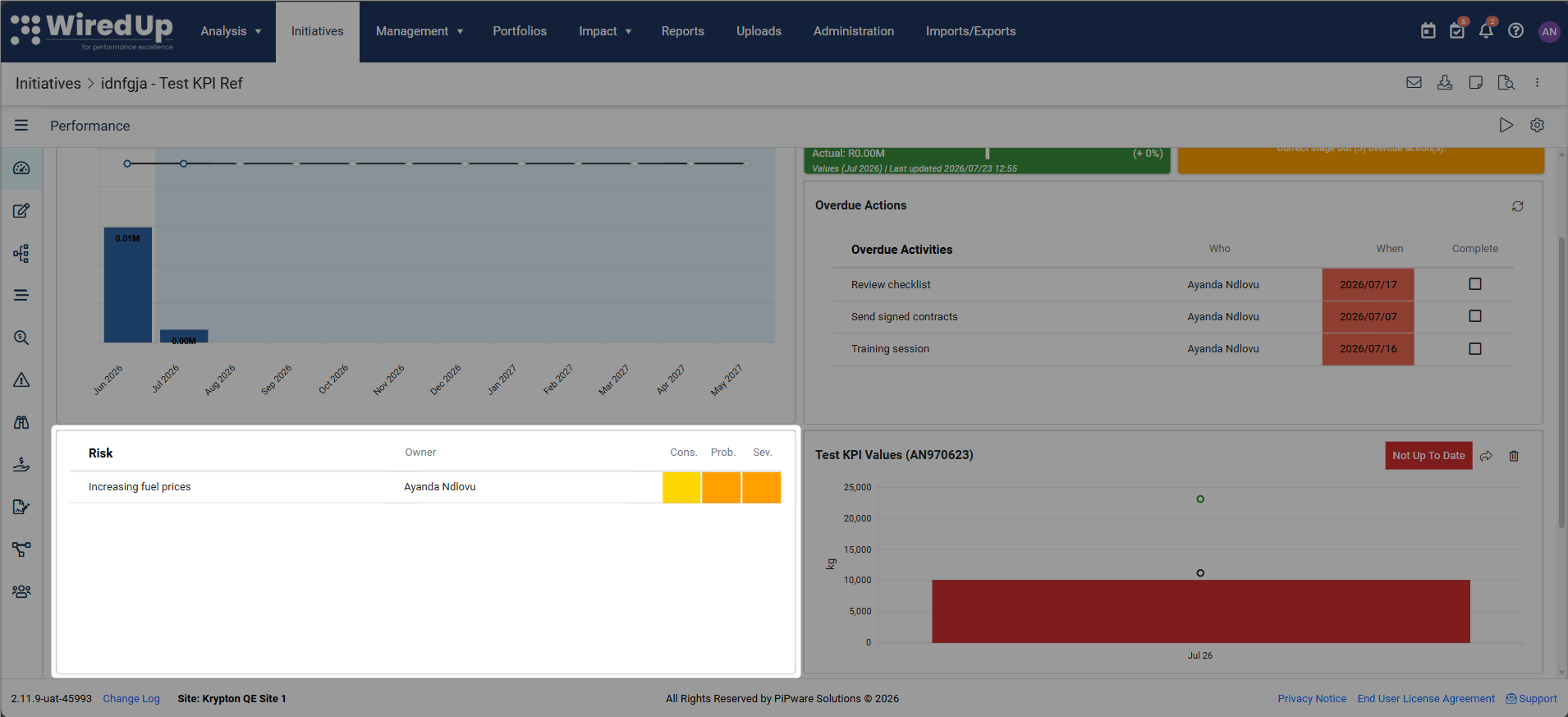Open the Privacy Notice link
This screenshot has width=1568, height=717.
click(x=1312, y=699)
